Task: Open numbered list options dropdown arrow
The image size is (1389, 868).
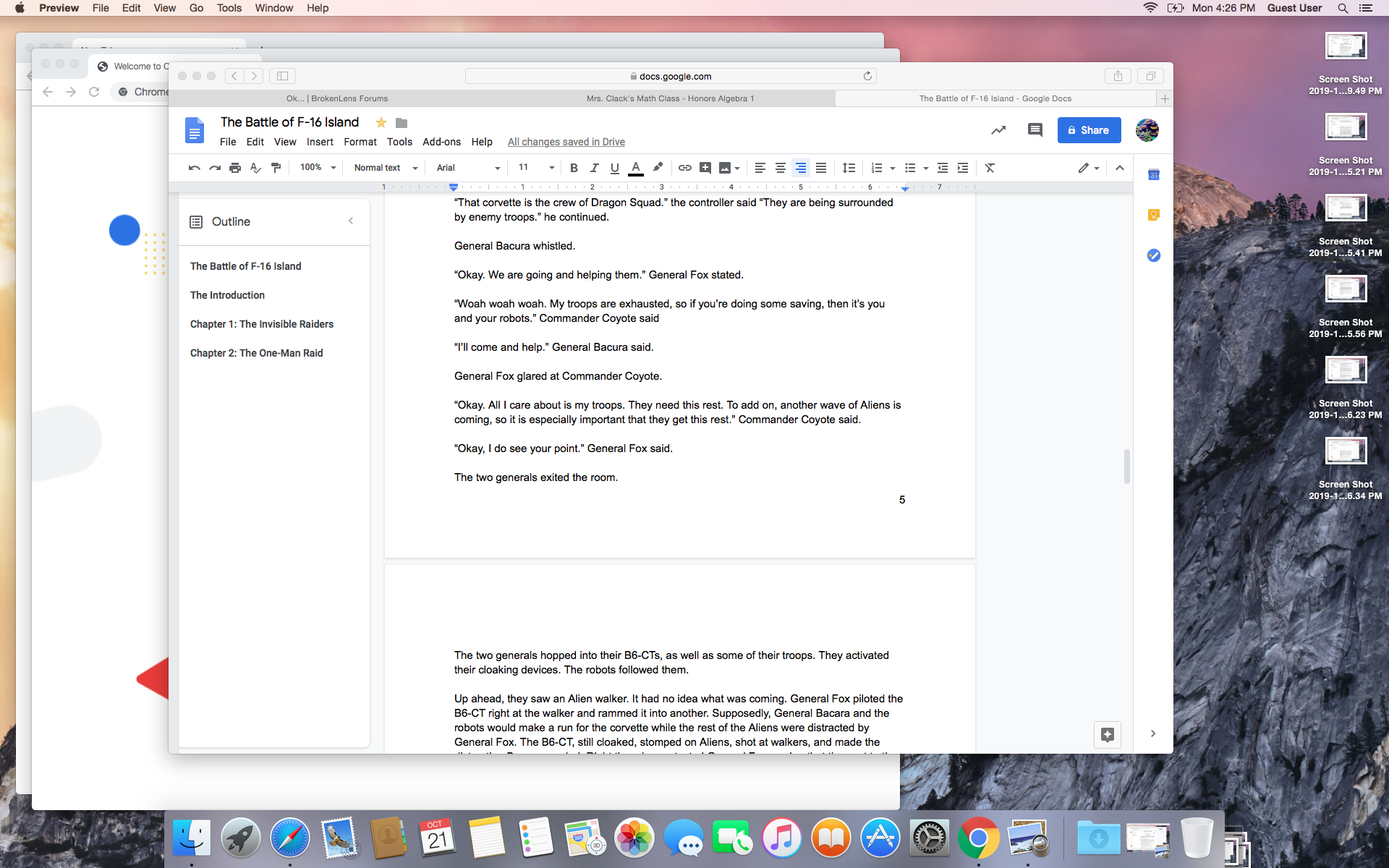Action: point(892,168)
